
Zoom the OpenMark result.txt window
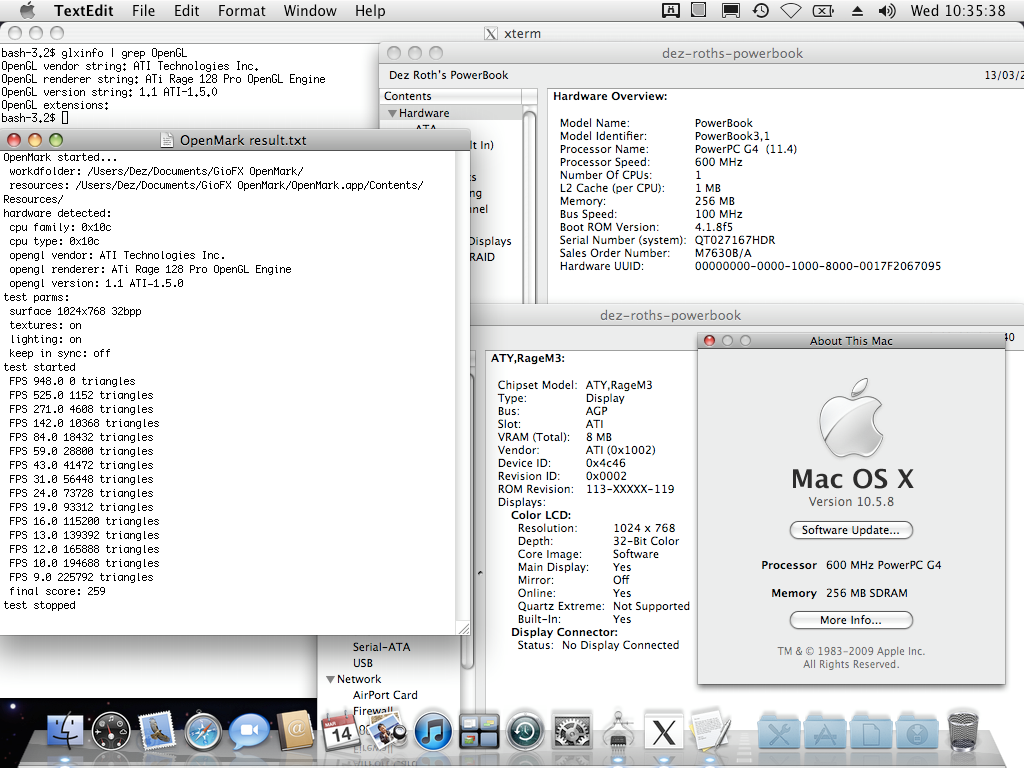pyautogui.click(x=56, y=140)
